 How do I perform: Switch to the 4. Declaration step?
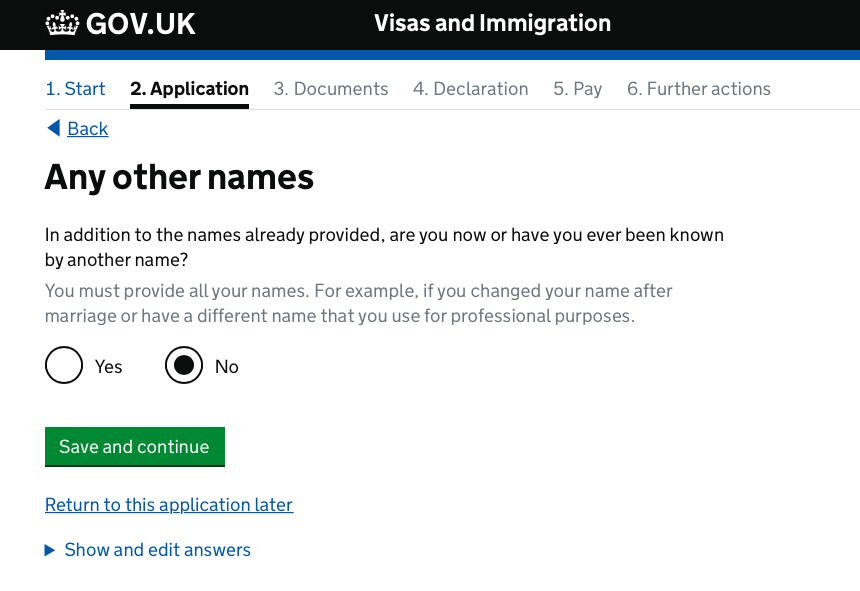pos(471,89)
